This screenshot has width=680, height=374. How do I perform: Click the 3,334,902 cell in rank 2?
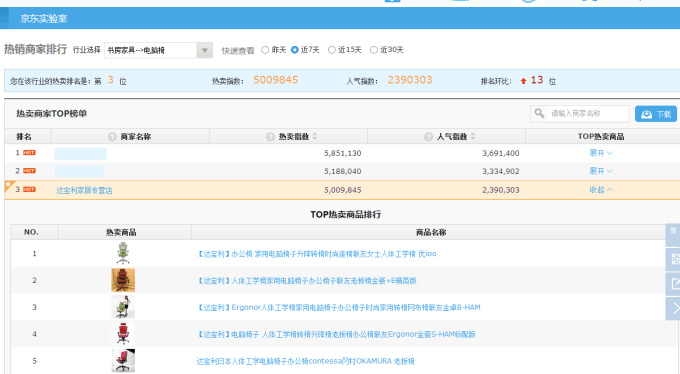click(x=500, y=171)
